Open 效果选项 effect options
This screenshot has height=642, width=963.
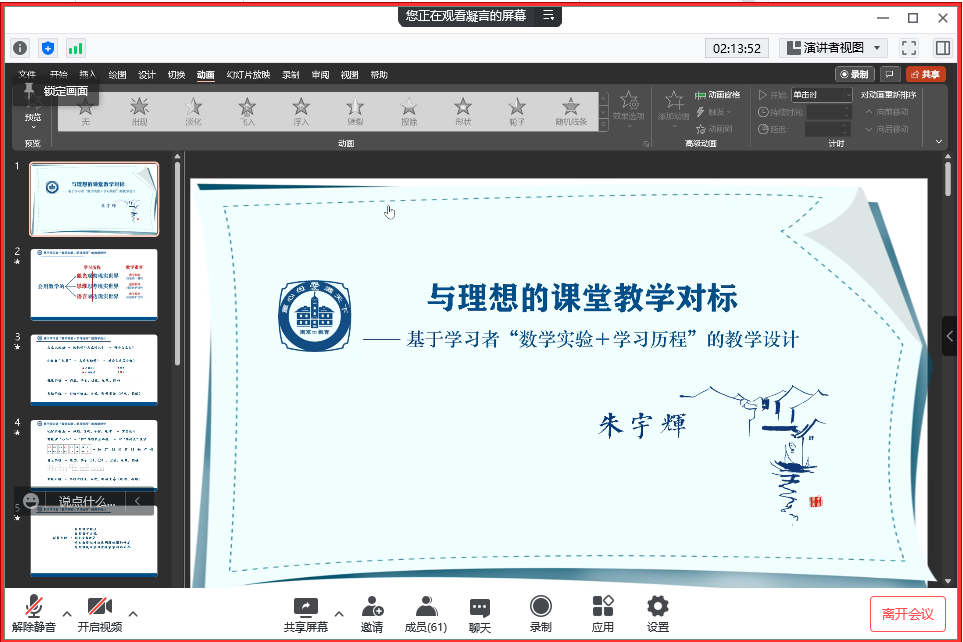coord(629,109)
